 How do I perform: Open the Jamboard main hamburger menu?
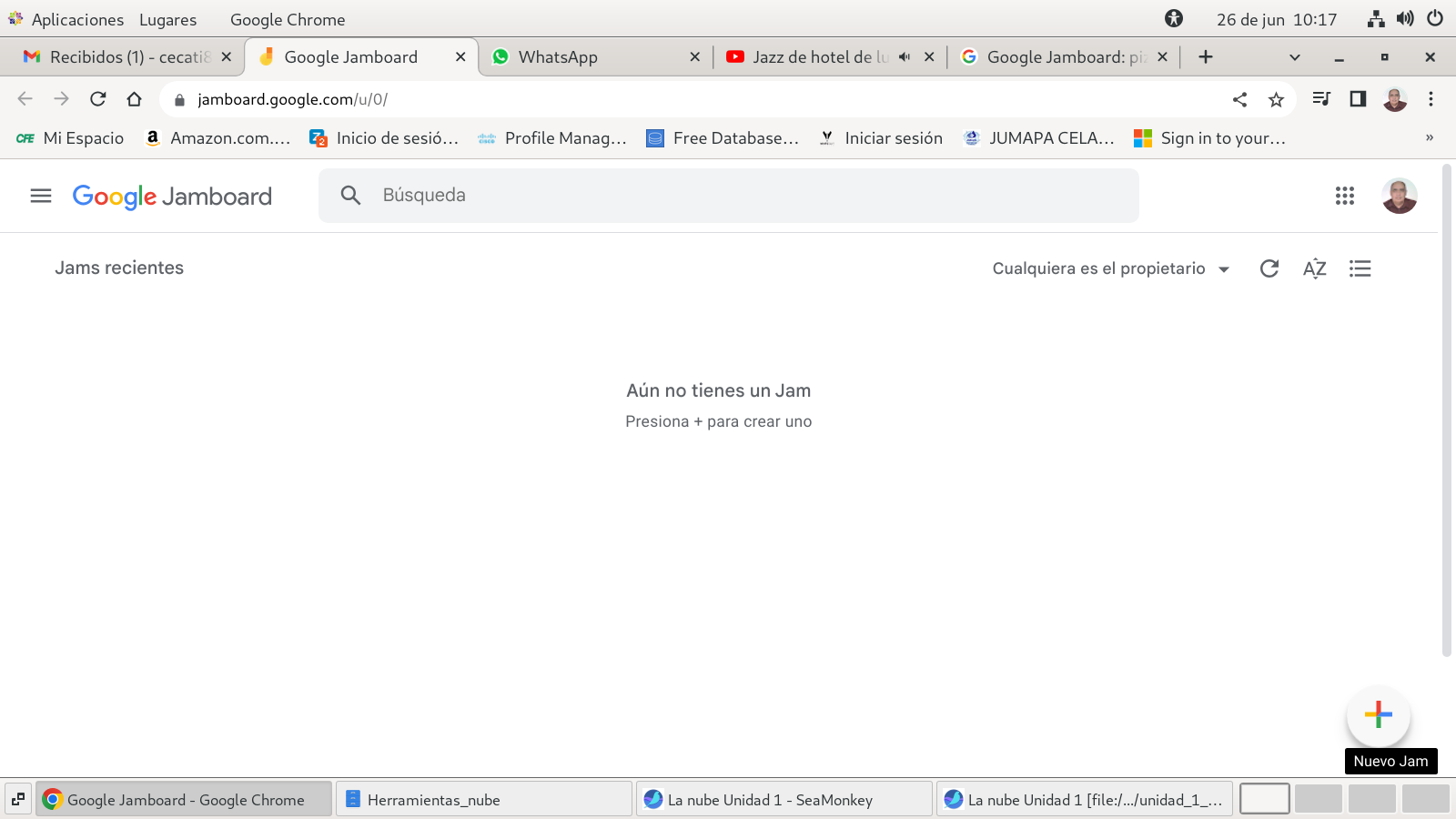41,196
